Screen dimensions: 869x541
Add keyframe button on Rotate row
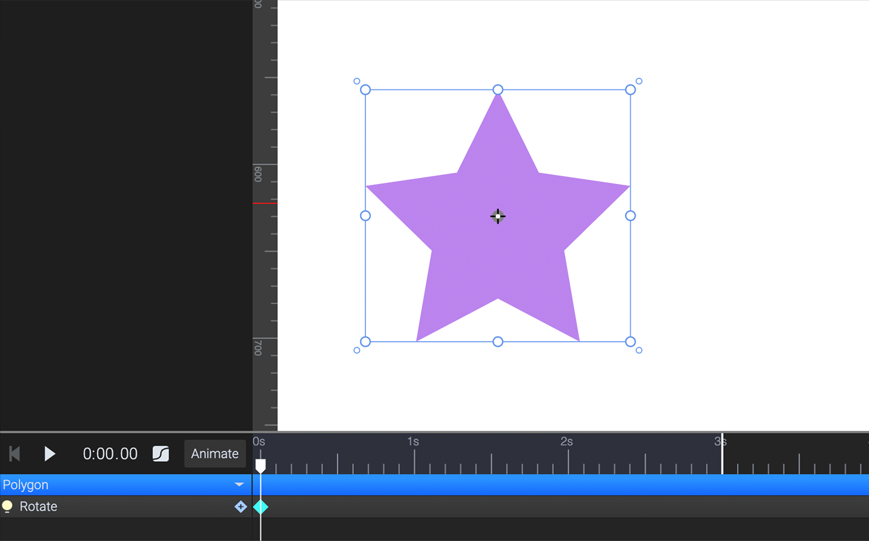pos(241,506)
